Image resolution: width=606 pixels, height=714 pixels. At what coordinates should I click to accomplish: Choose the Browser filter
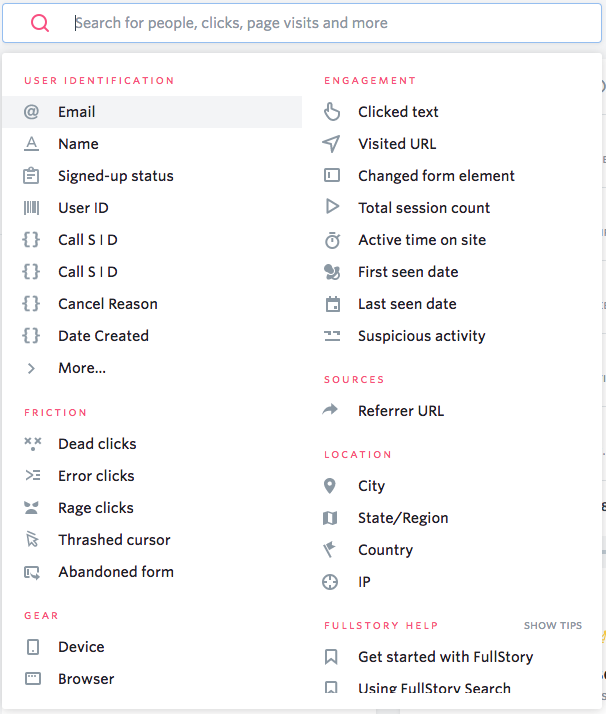86,679
